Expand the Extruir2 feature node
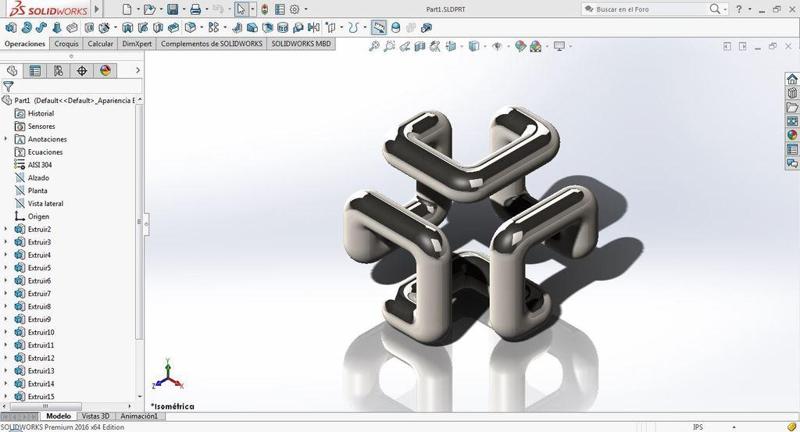This screenshot has height=432, width=800. (x=6, y=229)
